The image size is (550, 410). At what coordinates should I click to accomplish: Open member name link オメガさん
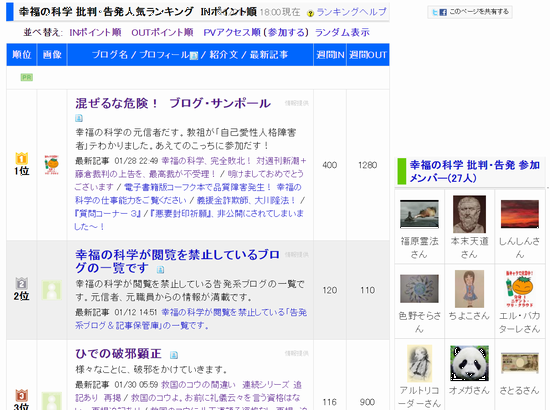[x=469, y=390]
